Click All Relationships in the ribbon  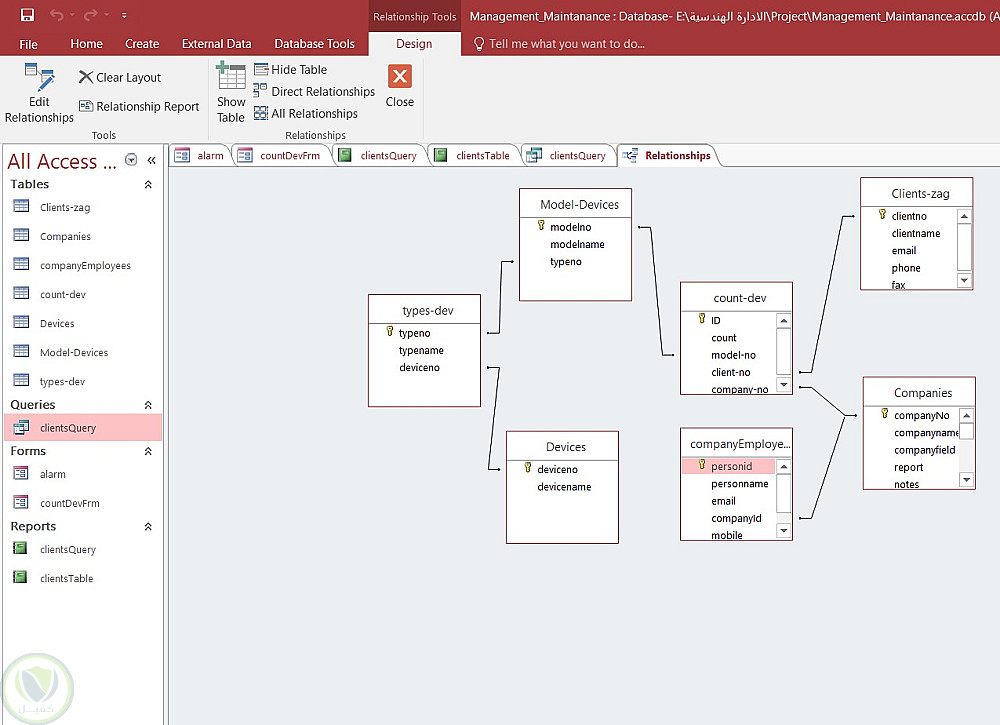[x=306, y=114]
